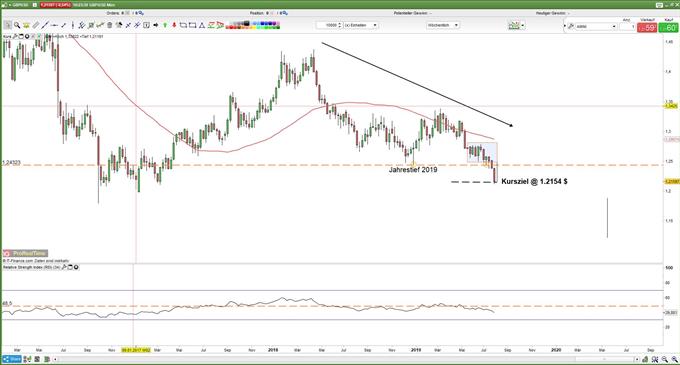Click the 'Jahrestief 2019' chart label
The image size is (680, 365).
coord(413,170)
